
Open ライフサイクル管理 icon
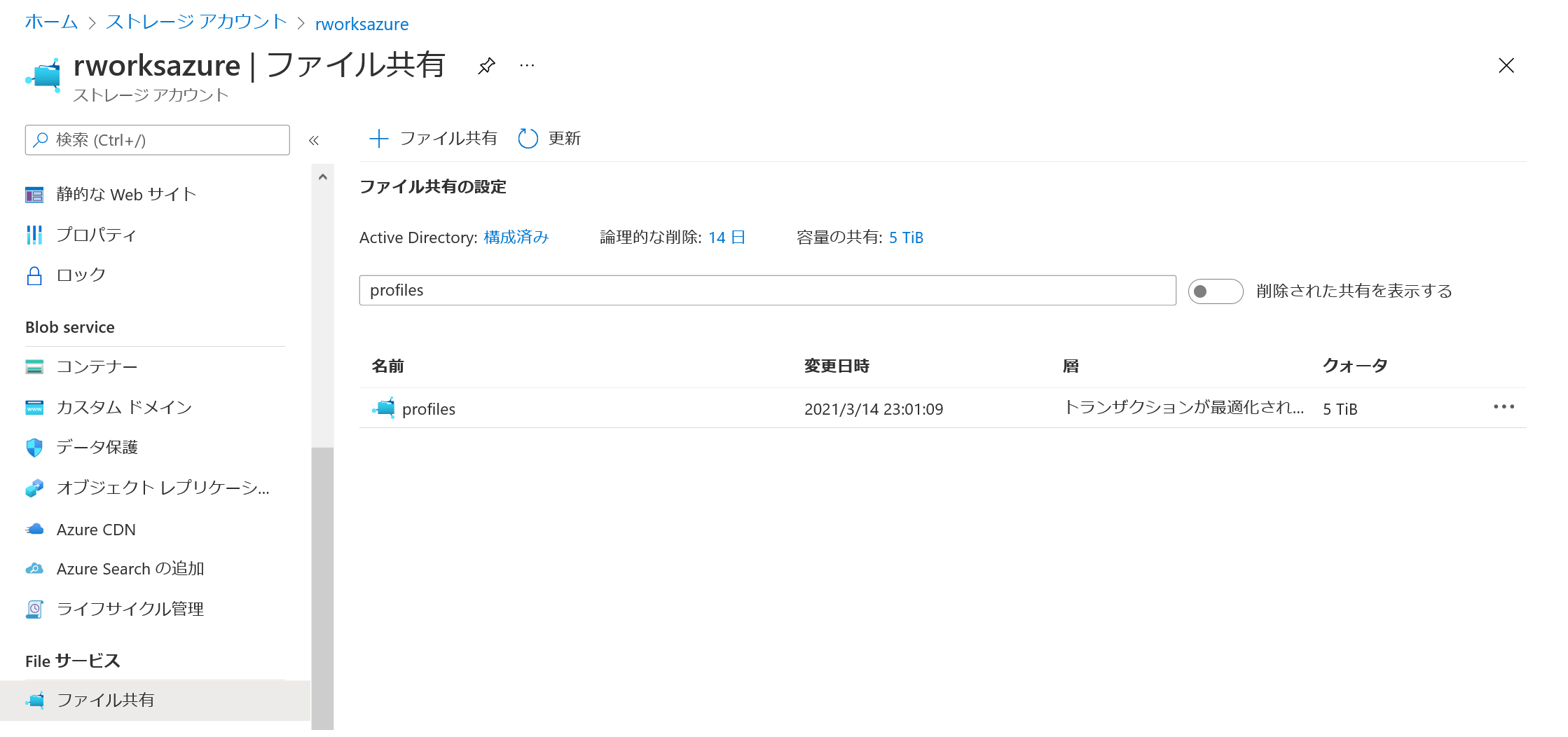point(34,609)
